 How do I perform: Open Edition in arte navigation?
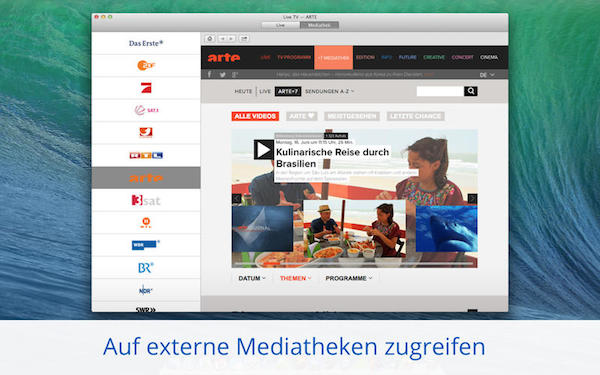pos(365,57)
